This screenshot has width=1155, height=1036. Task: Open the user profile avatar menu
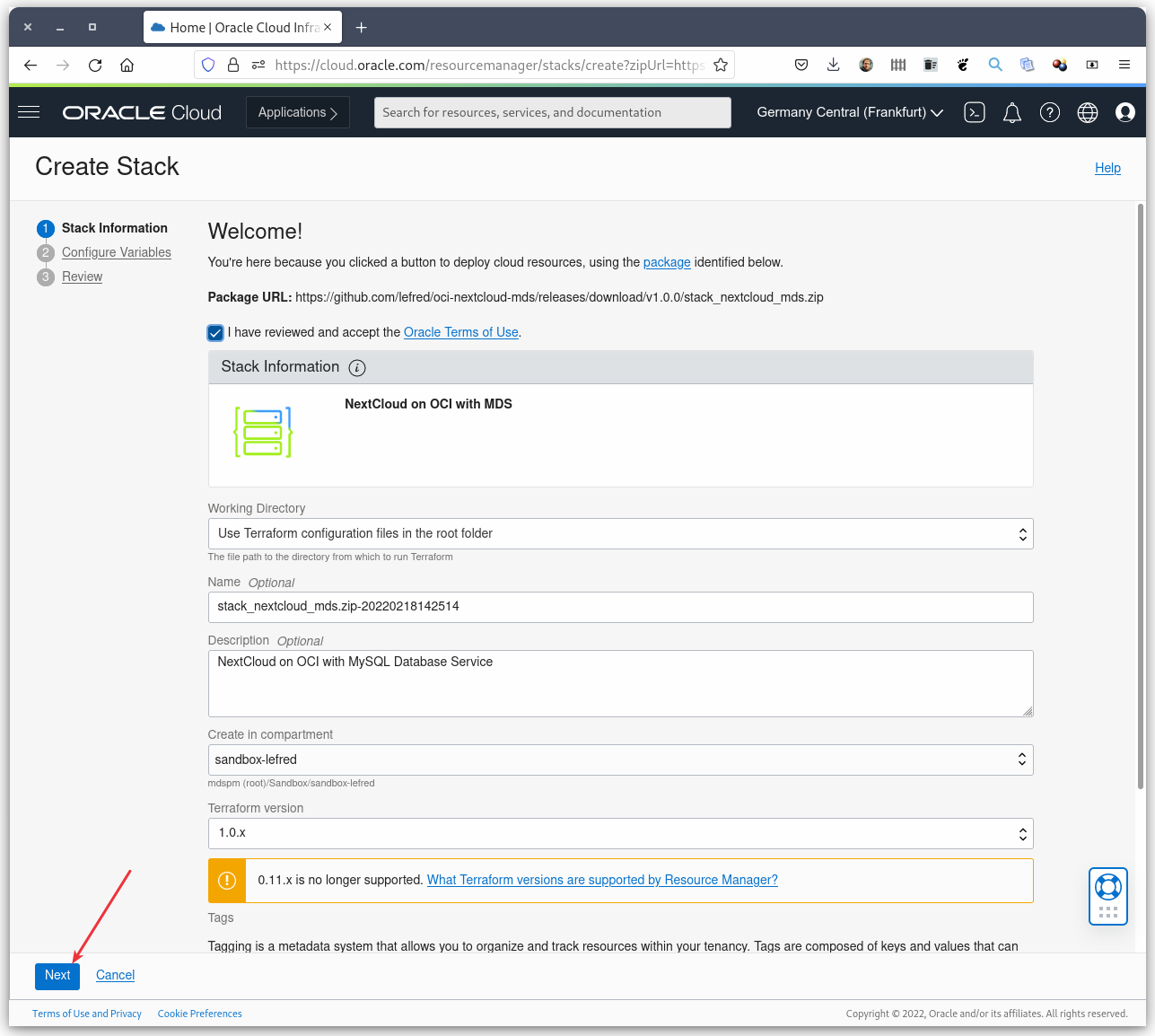pyautogui.click(x=1125, y=112)
